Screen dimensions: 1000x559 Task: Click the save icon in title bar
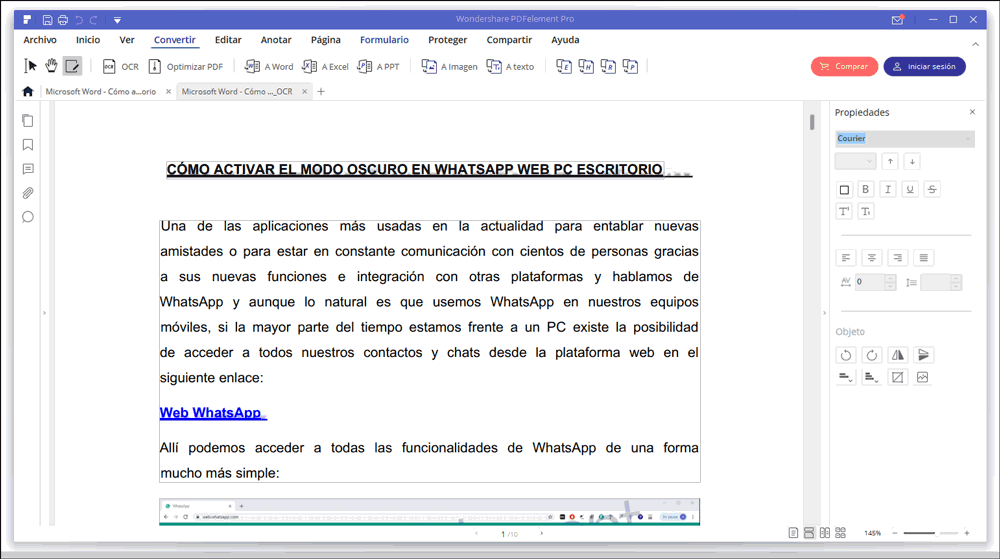(x=47, y=20)
